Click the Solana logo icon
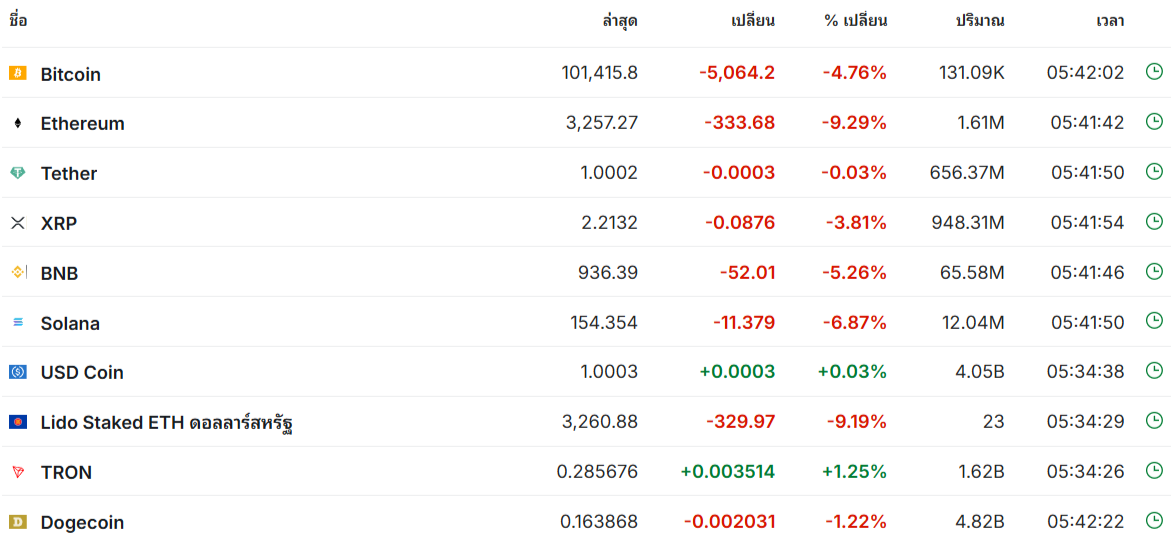The height and width of the screenshot is (536, 1173). pyautogui.click(x=18, y=322)
